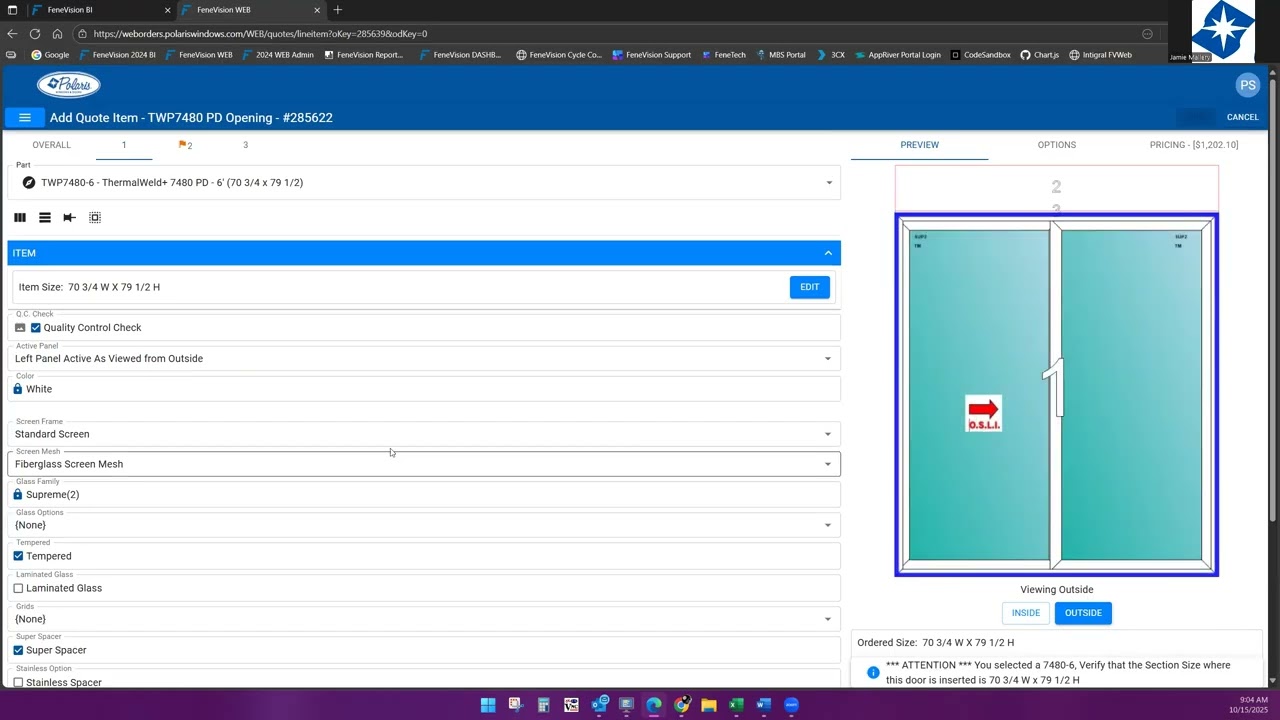
Task: Click the image icon beside Quality Control Check
Action: [x=20, y=328]
